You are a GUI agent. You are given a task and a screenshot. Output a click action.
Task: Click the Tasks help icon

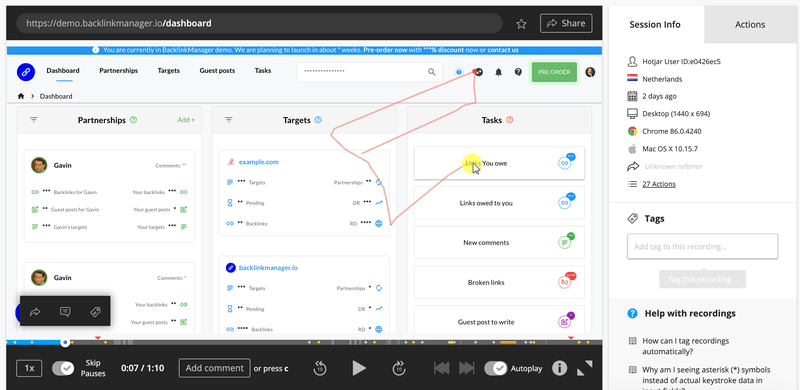tap(509, 120)
